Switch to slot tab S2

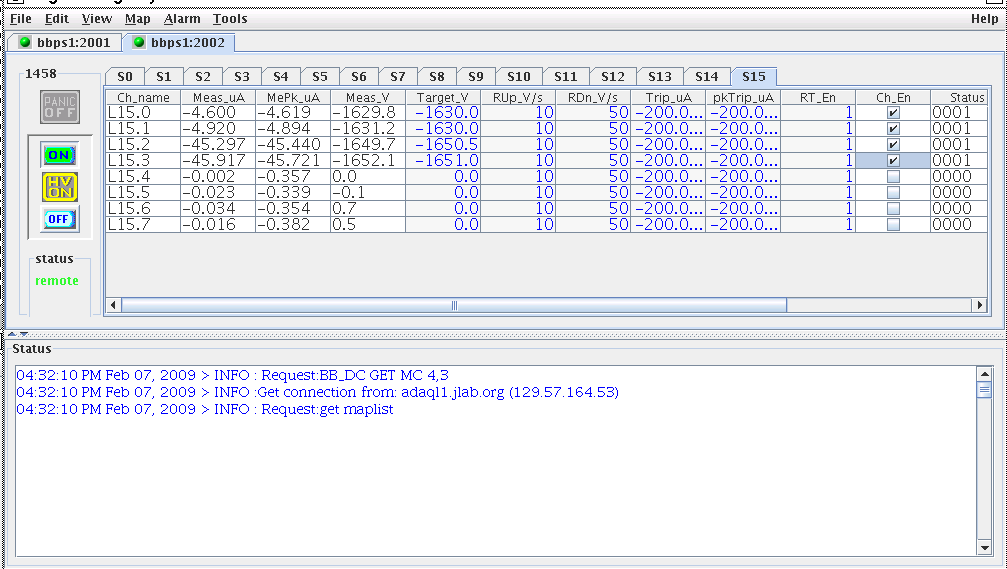point(203,76)
